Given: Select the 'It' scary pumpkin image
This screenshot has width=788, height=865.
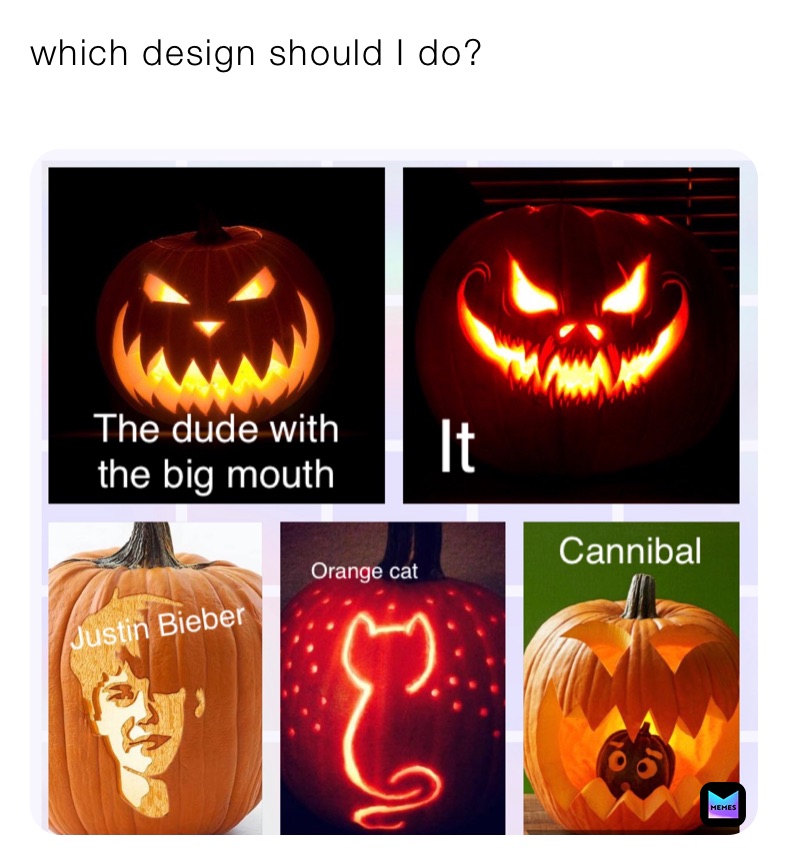Looking at the screenshot, I should [x=571, y=335].
